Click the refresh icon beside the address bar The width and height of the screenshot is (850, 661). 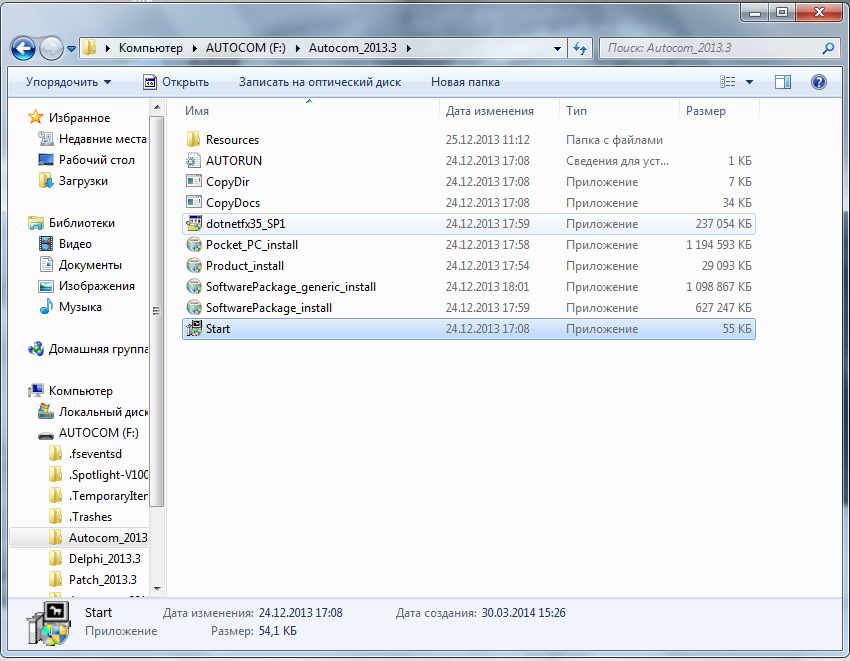pyautogui.click(x=580, y=49)
